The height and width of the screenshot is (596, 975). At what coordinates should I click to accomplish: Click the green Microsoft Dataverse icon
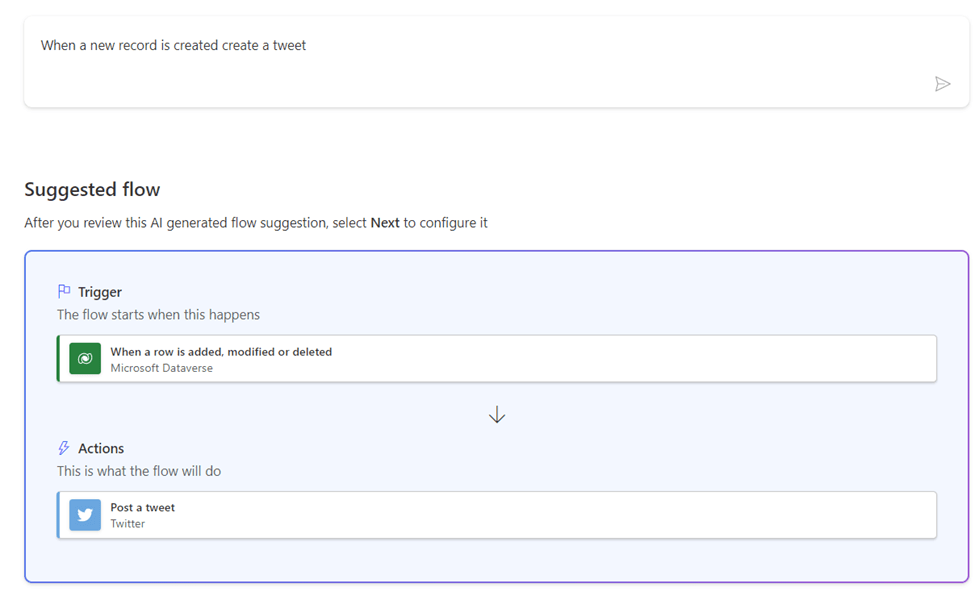[85, 359]
